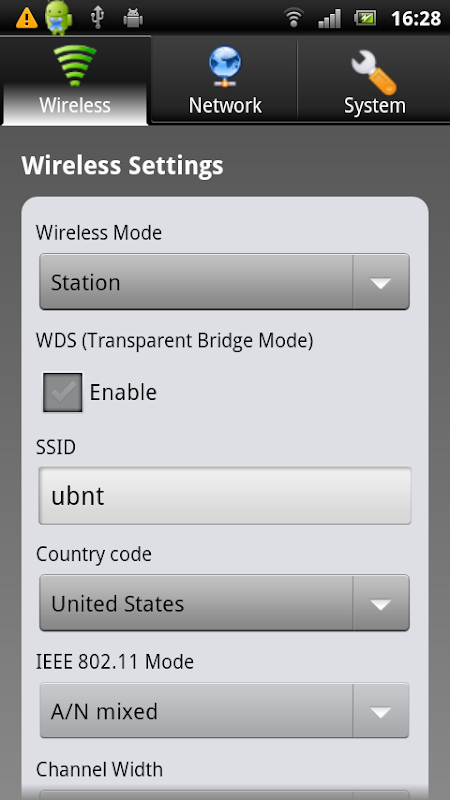Tap the Network globe icon
Viewport: 450px width, 800px height.
(x=225, y=66)
